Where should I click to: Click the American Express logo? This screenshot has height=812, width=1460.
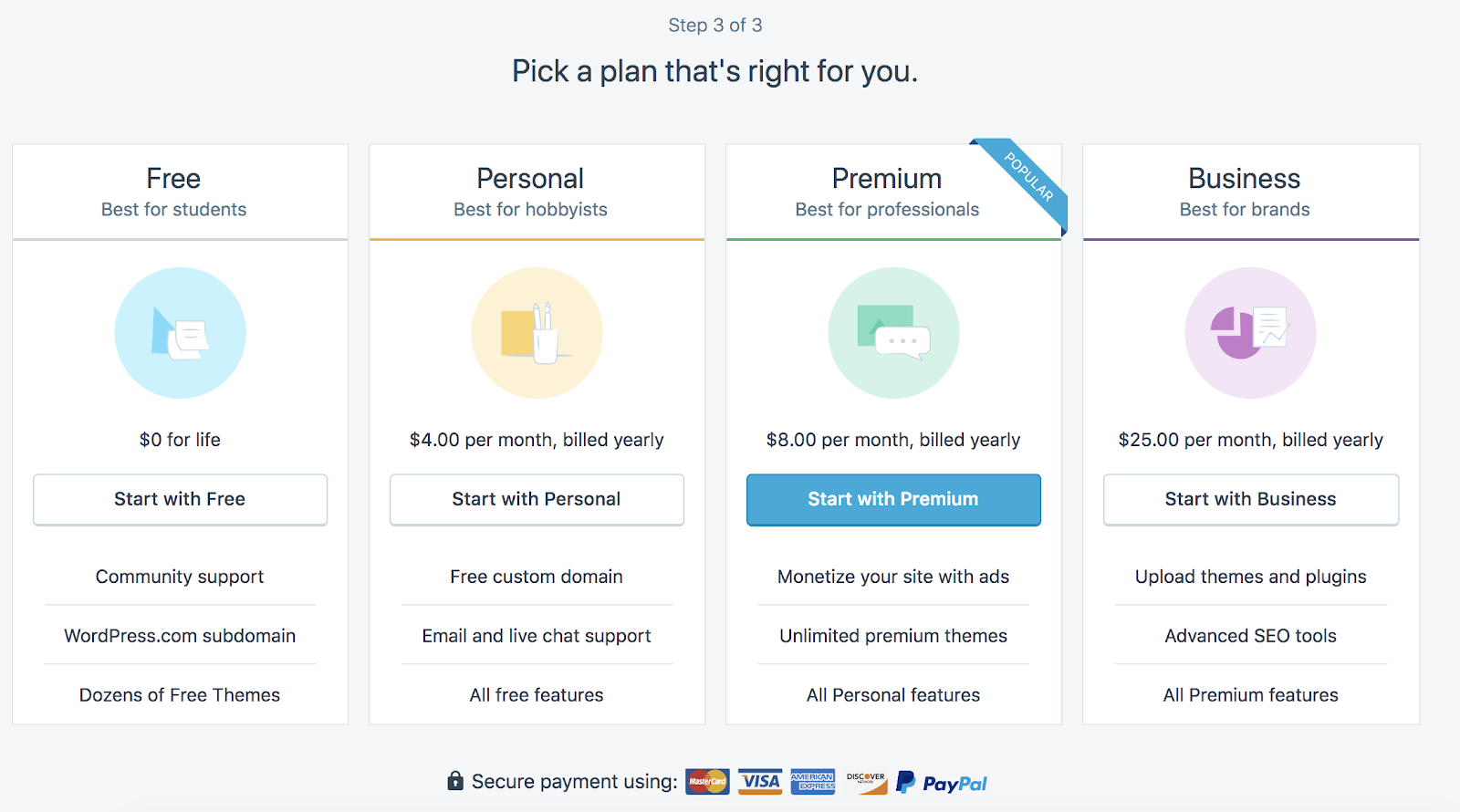pos(812,782)
